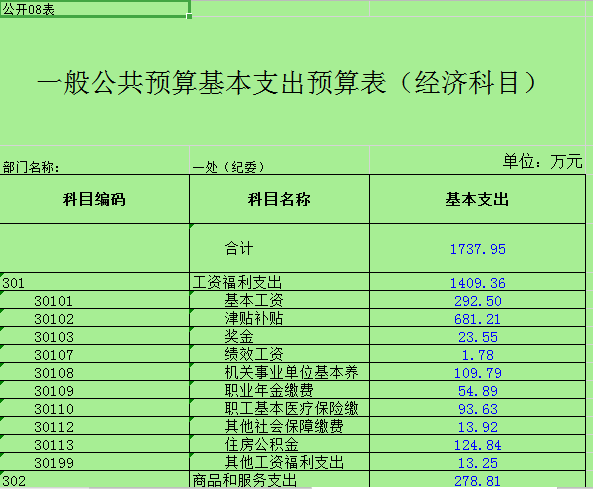Click the 科目编码 column header
This screenshot has height=489, width=593.
(95, 199)
